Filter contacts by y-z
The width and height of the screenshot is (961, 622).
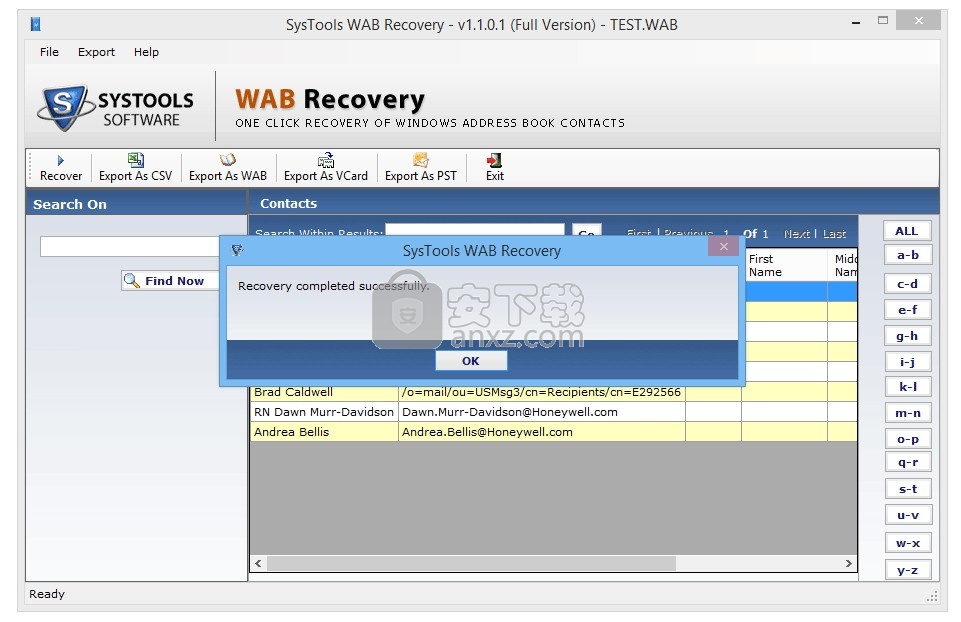(908, 571)
